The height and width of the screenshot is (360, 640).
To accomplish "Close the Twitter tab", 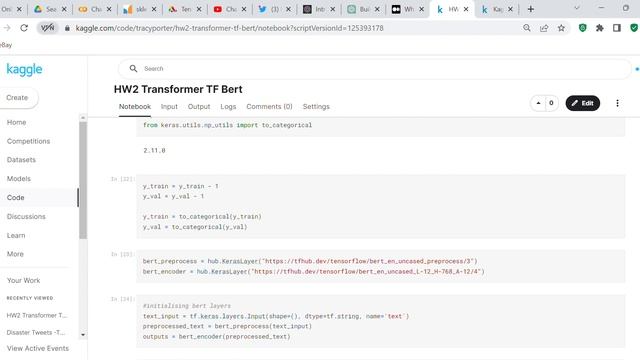I will [288, 9].
